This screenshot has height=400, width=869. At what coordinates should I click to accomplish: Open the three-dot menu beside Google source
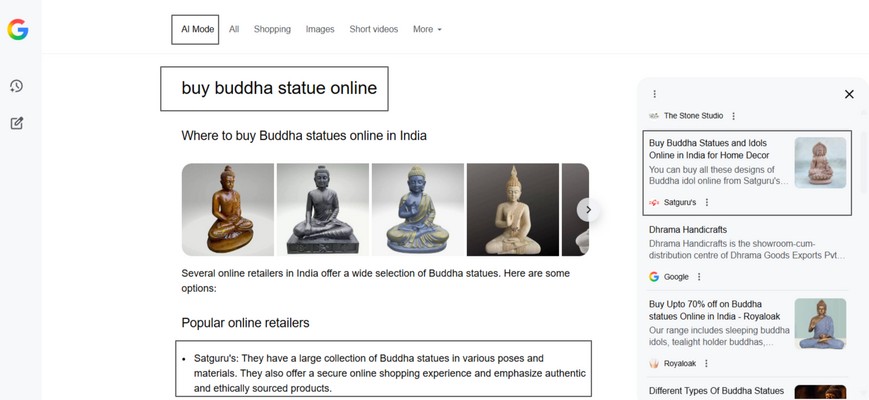pos(699,276)
